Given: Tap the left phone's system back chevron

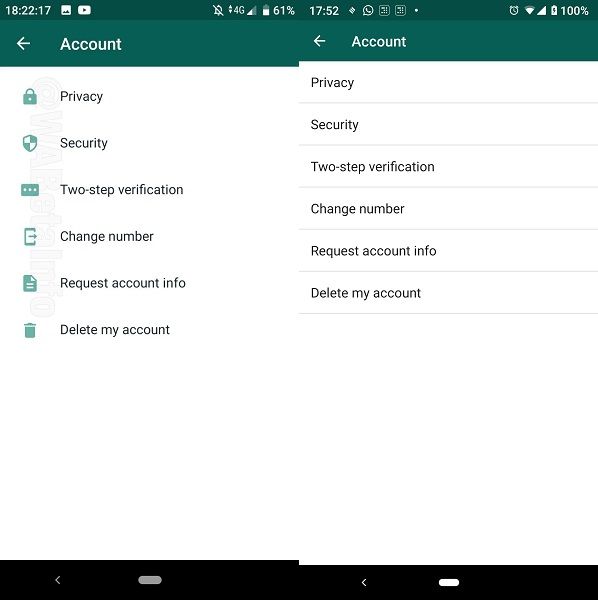Looking at the screenshot, I should pyautogui.click(x=58, y=580).
